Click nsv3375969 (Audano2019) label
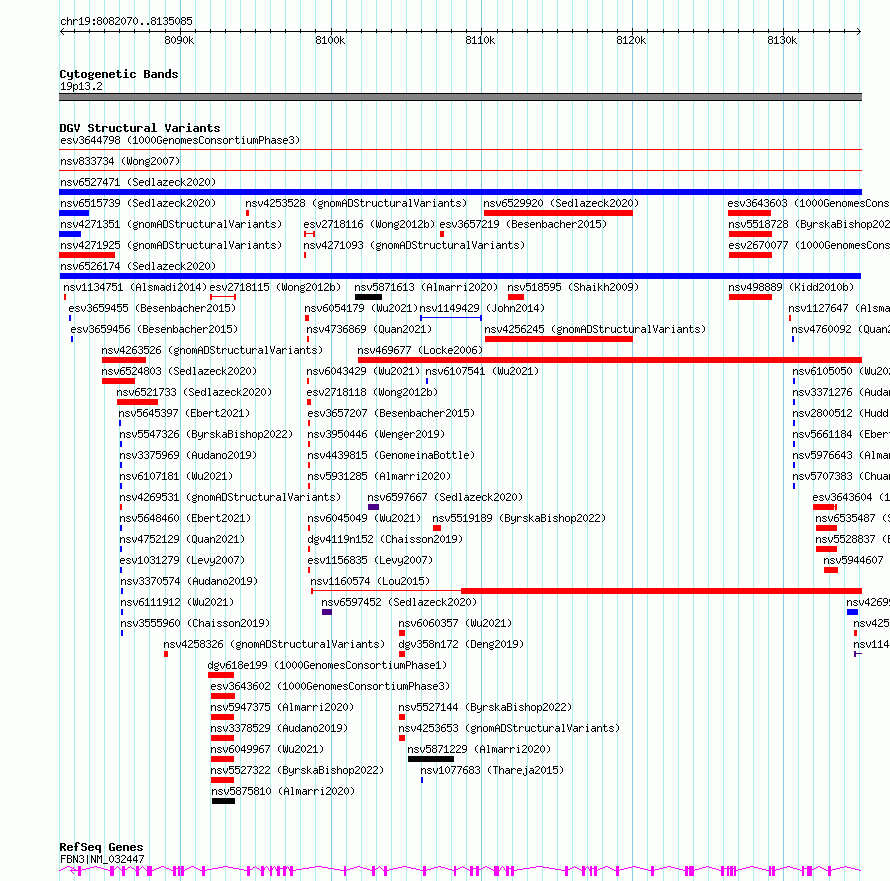The image size is (890, 881). click(x=188, y=455)
